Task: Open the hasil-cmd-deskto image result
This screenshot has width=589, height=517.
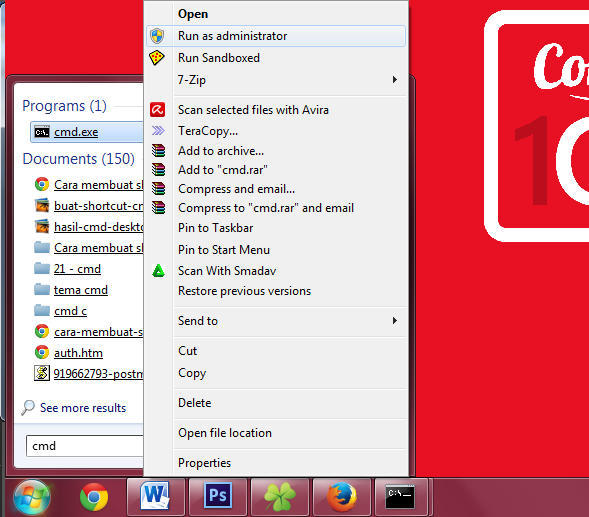Action: pyautogui.click(x=98, y=227)
